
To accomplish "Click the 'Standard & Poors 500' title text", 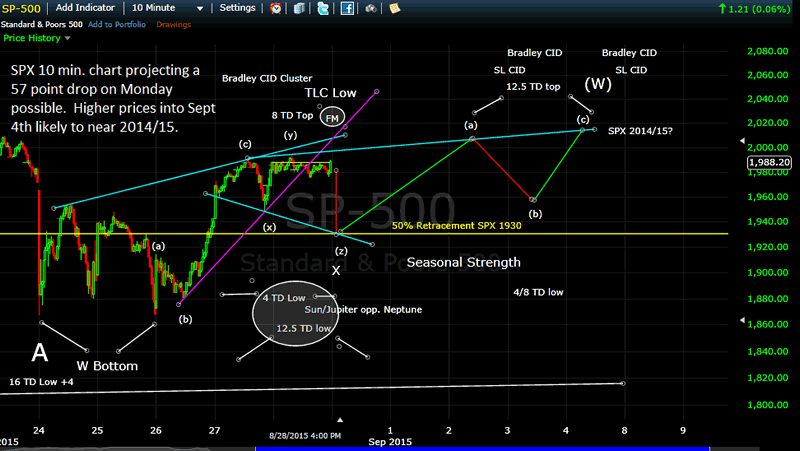I will (41, 24).
